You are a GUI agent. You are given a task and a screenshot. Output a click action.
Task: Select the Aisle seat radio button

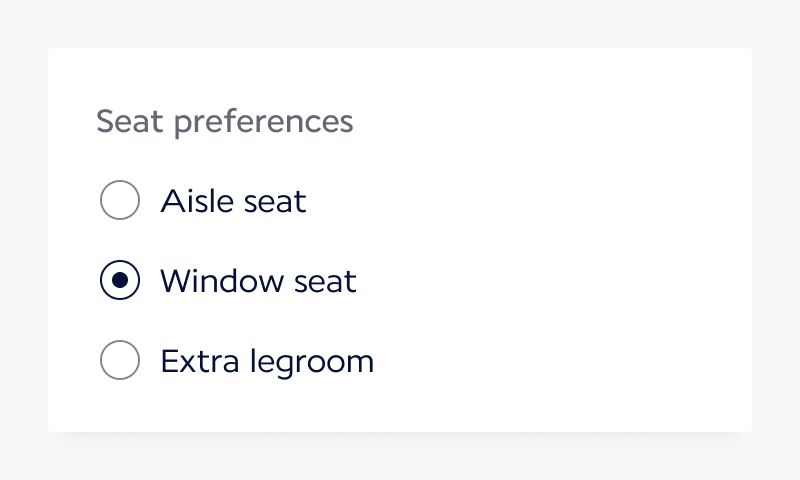click(x=120, y=200)
